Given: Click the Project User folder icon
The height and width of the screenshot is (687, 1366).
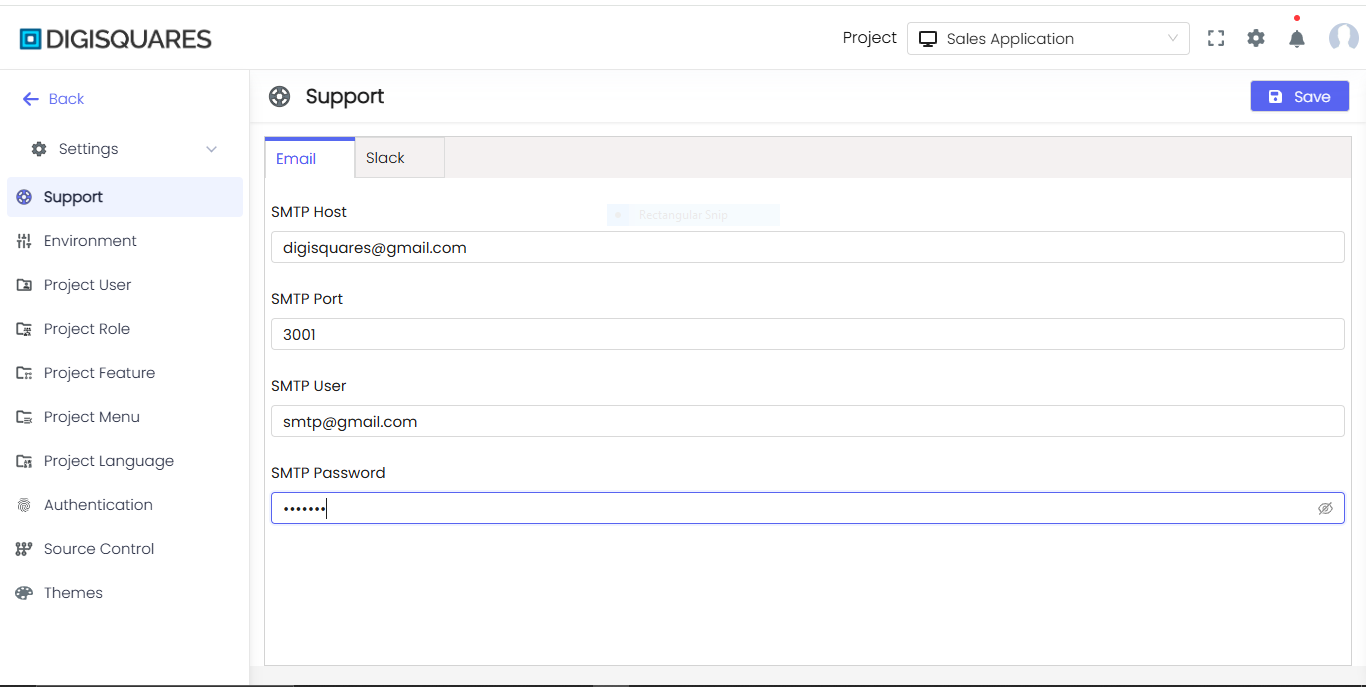Looking at the screenshot, I should click(x=24, y=285).
